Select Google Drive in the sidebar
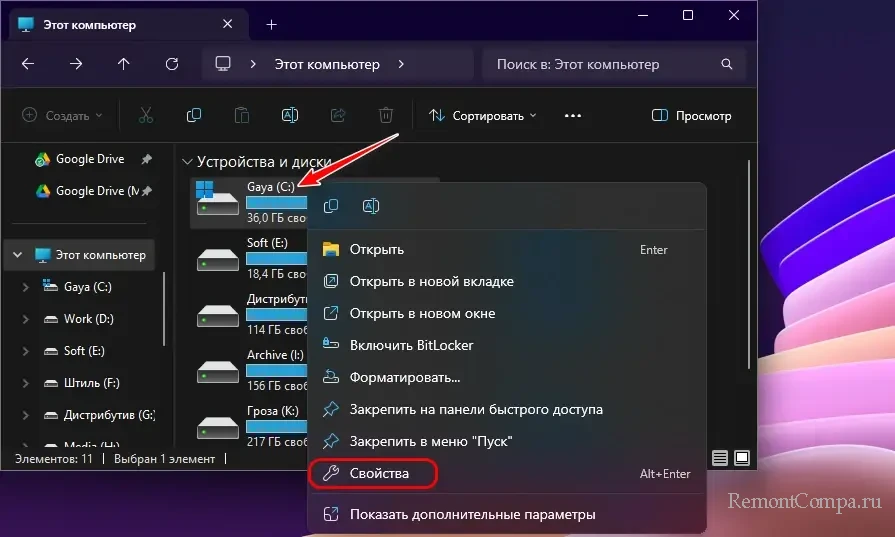 point(89,159)
